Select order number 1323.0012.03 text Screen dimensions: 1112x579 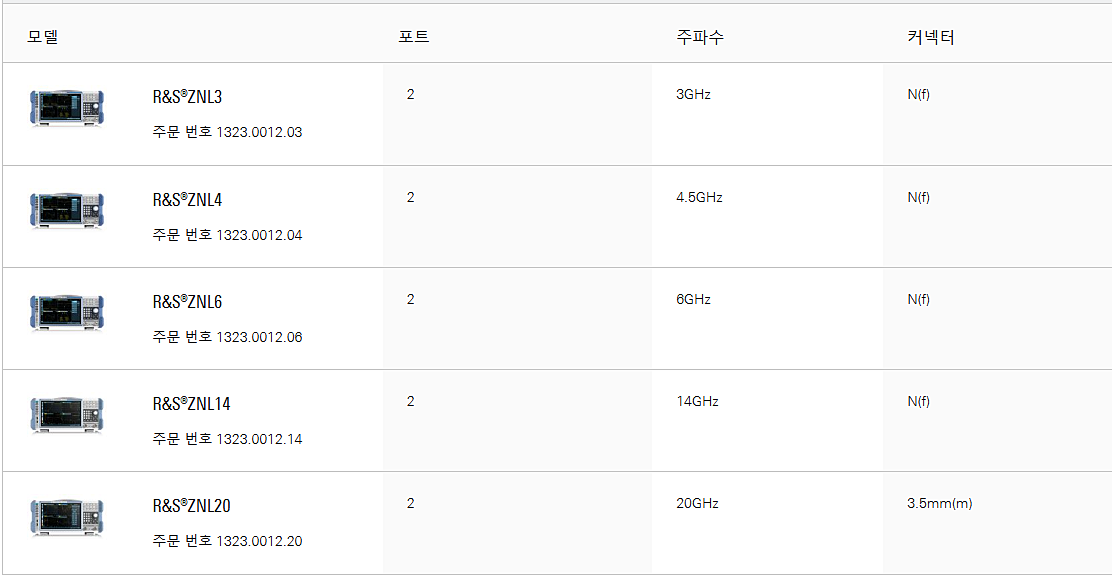(x=260, y=132)
